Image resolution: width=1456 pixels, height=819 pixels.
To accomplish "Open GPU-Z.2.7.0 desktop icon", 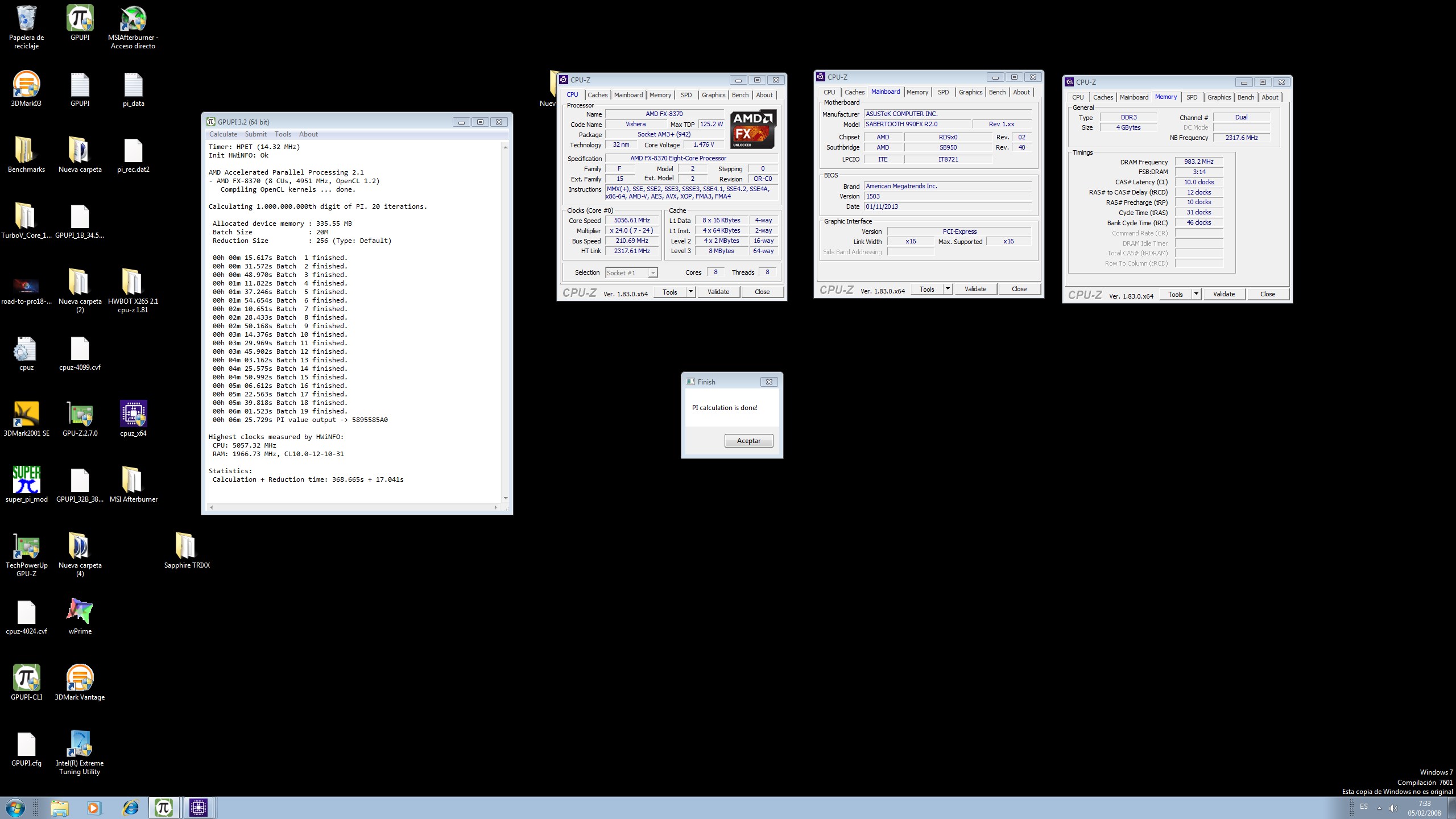I will [80, 419].
